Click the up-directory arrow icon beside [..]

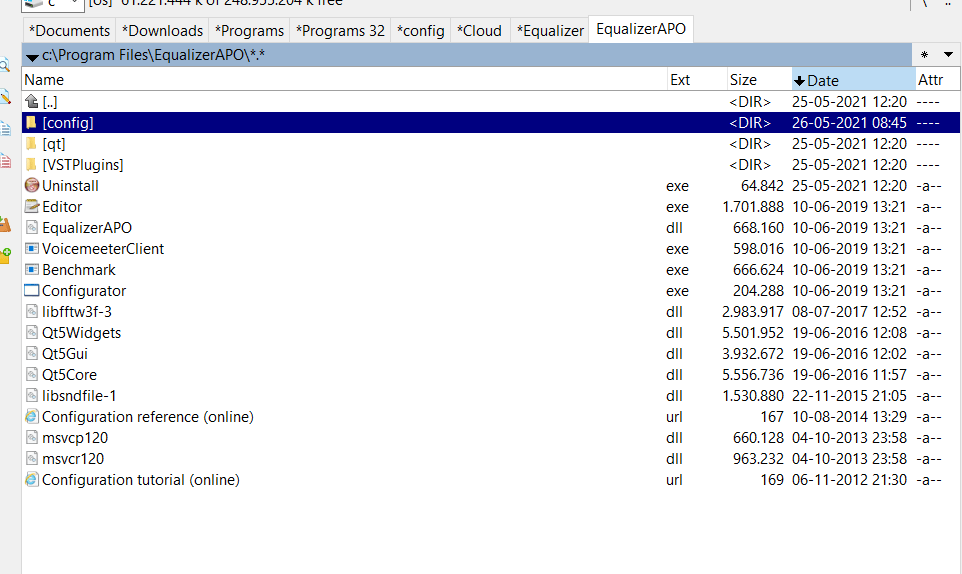32,101
